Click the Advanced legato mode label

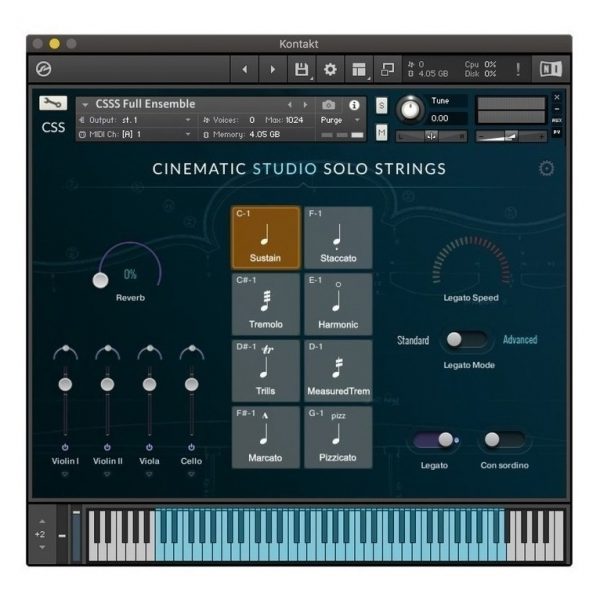click(520, 339)
